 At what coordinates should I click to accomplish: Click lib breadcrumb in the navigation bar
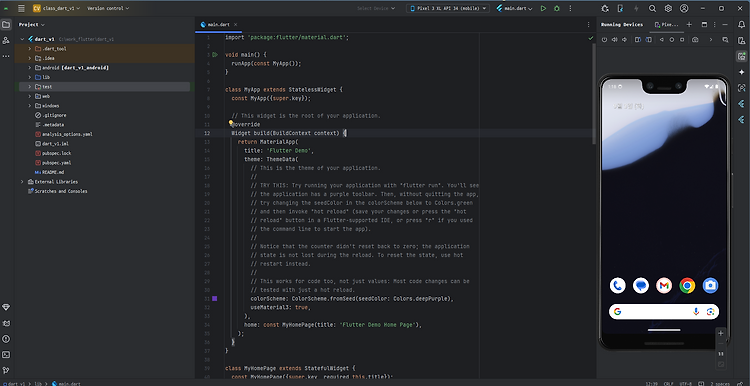tap(38, 384)
